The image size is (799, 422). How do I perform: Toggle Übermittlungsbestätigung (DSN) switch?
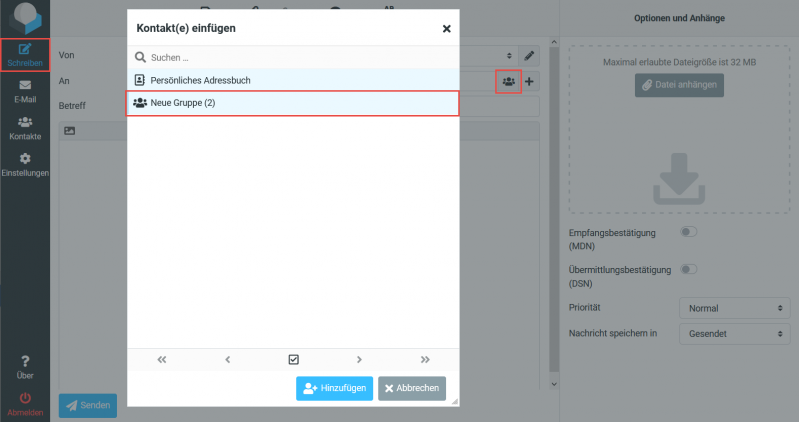(x=688, y=269)
